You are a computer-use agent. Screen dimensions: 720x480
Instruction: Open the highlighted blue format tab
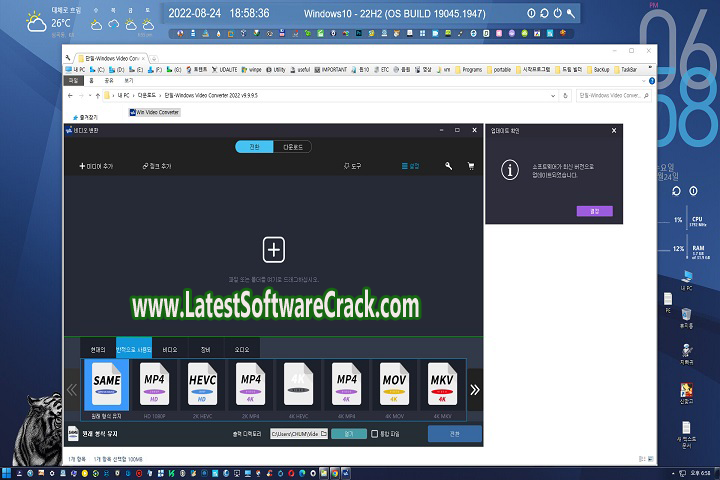click(x=134, y=350)
